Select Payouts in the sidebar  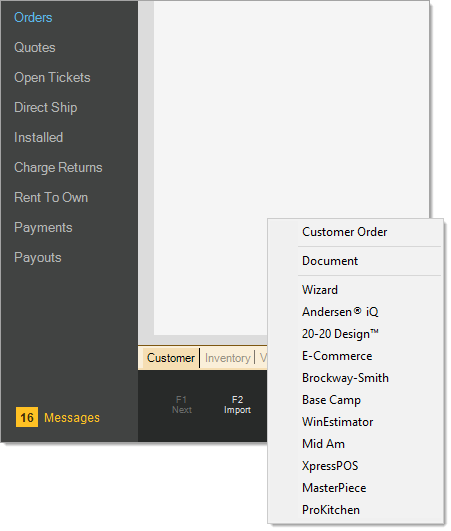[x=38, y=258]
